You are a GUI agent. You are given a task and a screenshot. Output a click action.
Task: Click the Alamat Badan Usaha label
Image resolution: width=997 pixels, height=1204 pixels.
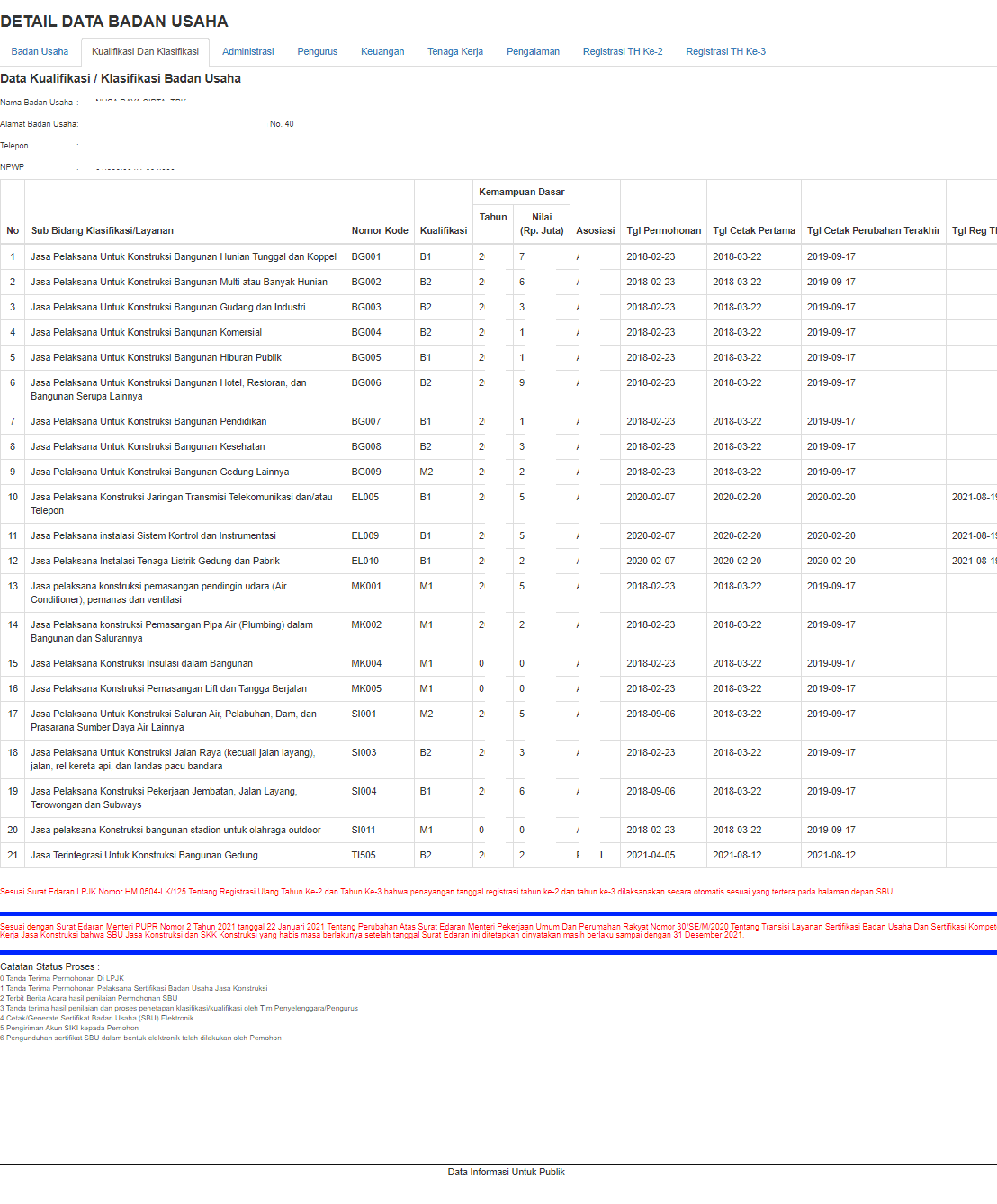coord(39,124)
